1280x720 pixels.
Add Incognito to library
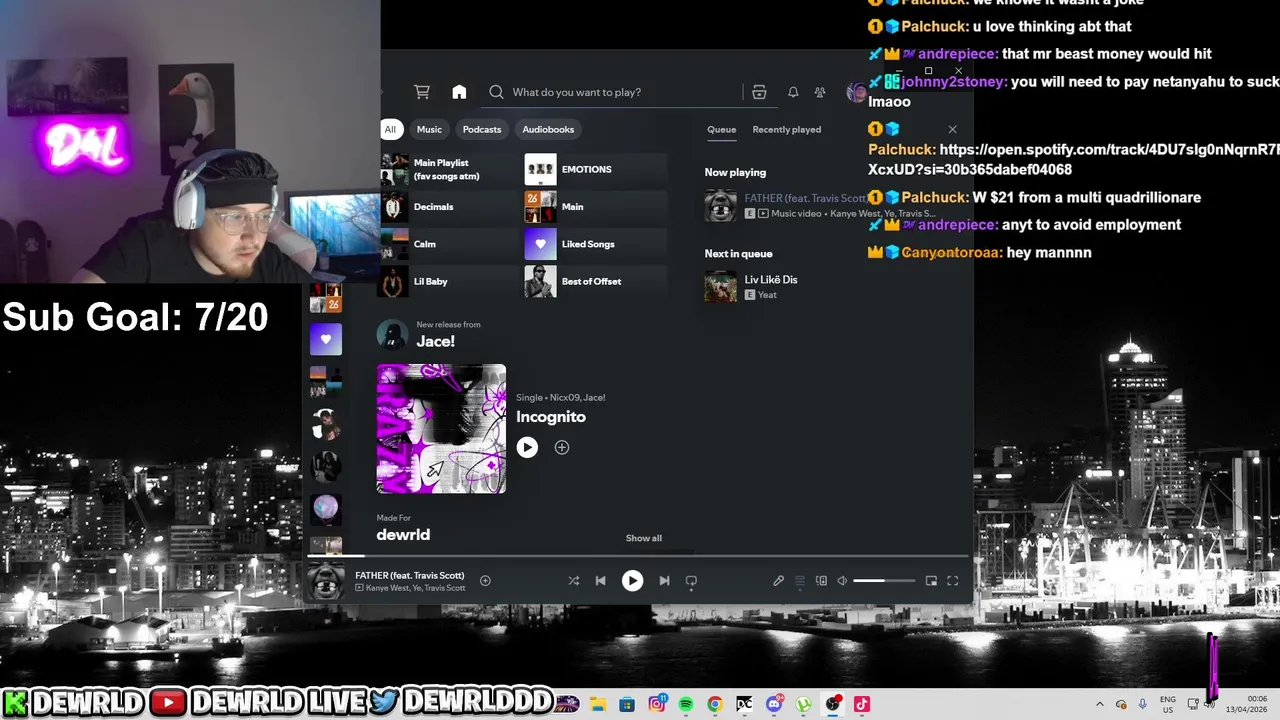[562, 447]
